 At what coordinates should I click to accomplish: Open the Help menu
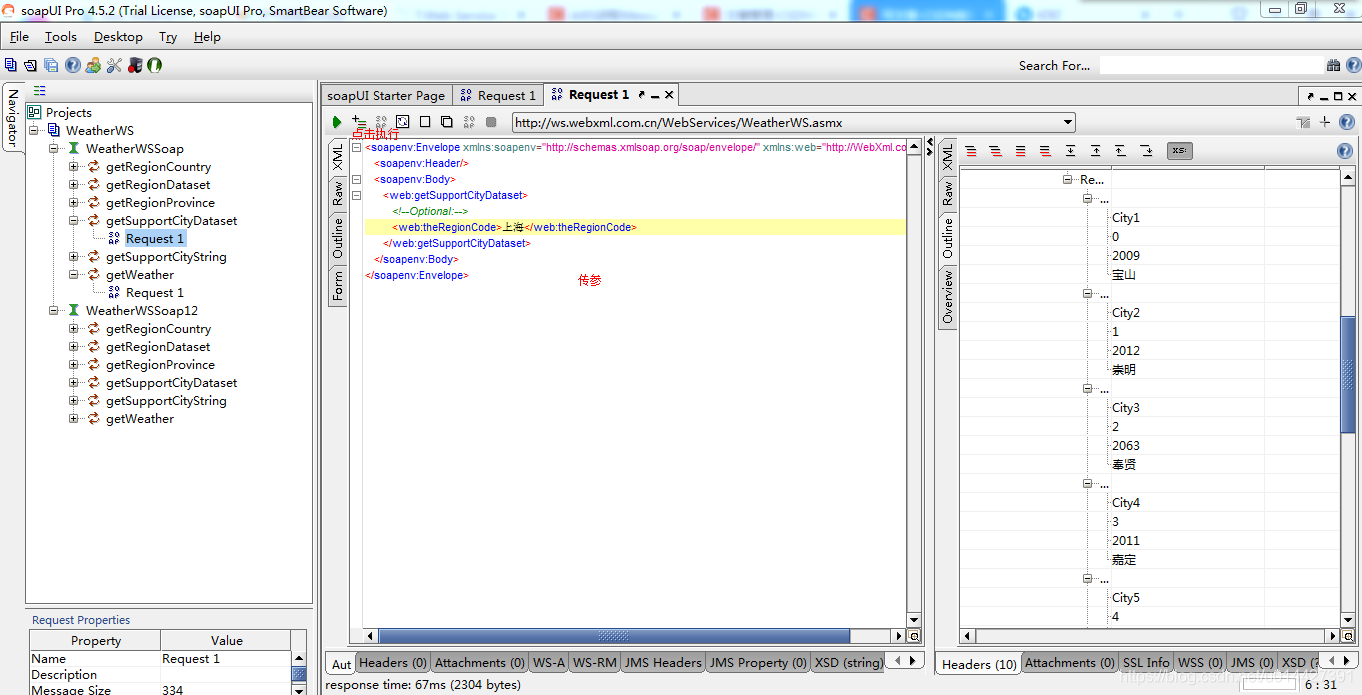207,37
